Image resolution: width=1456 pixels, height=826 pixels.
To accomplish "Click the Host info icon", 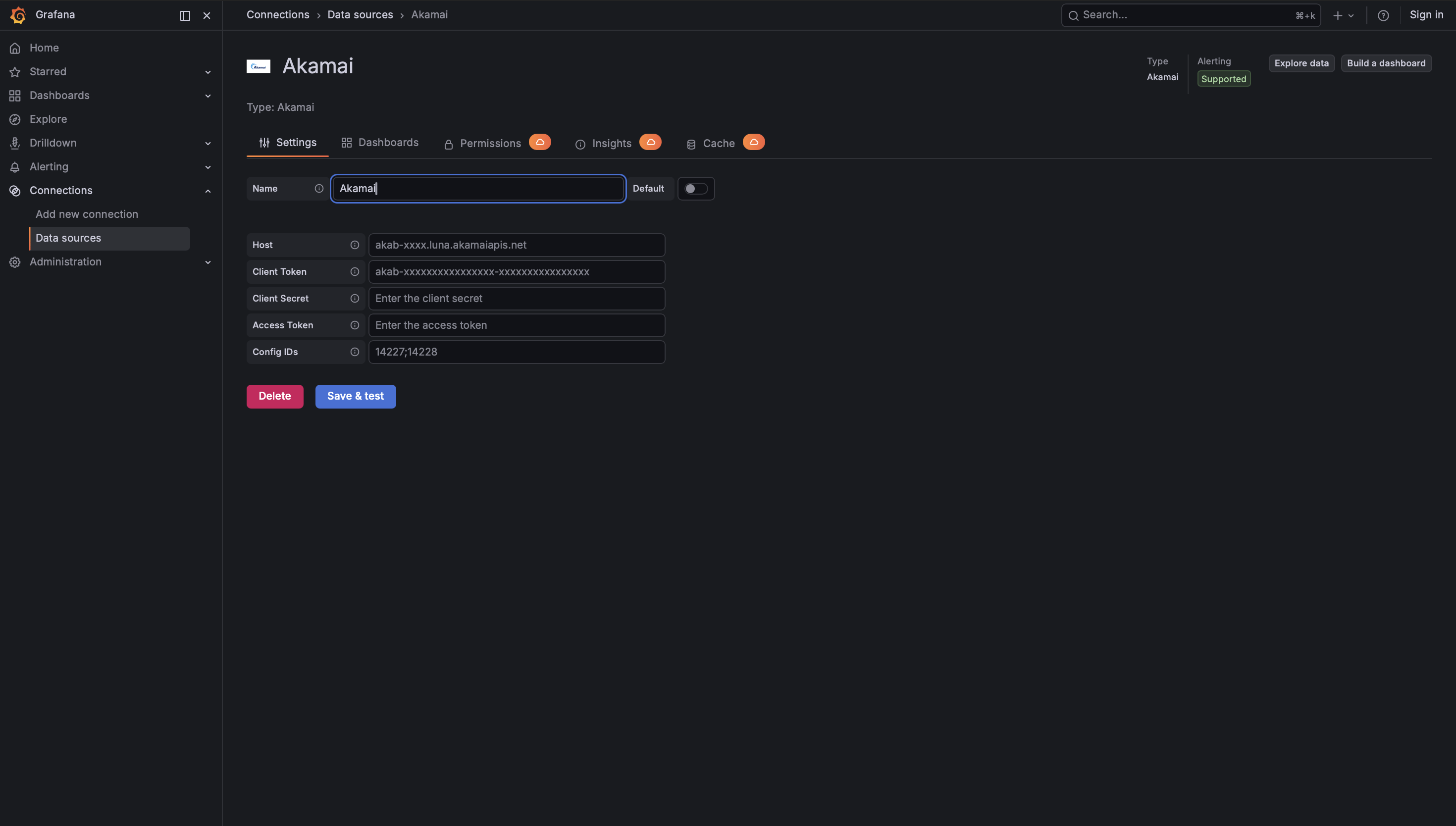I will [355, 245].
